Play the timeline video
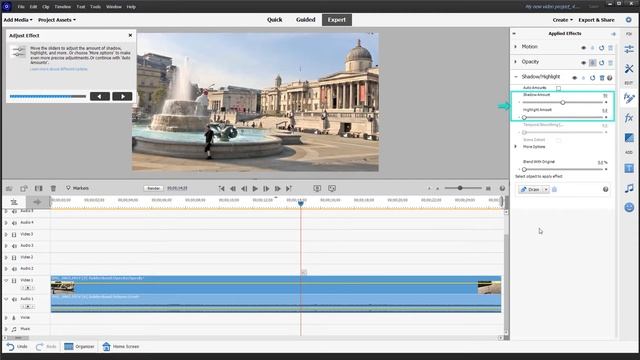Image resolution: width=640 pixels, height=360 pixels. [x=255, y=189]
